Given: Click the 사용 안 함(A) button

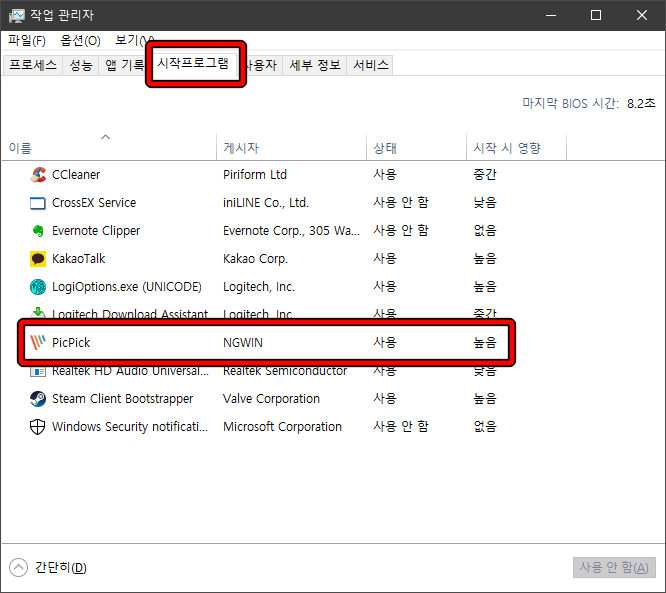Looking at the screenshot, I should click(614, 568).
